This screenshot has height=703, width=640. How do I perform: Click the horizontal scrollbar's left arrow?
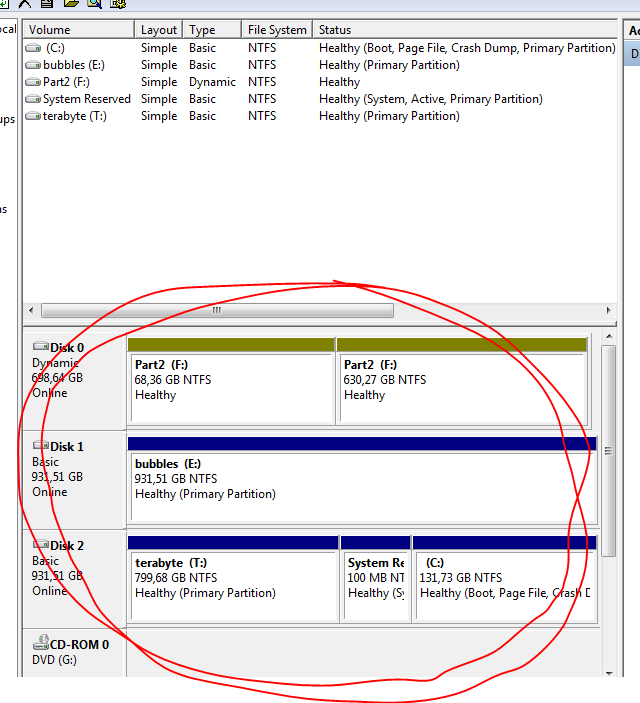pos(32,311)
